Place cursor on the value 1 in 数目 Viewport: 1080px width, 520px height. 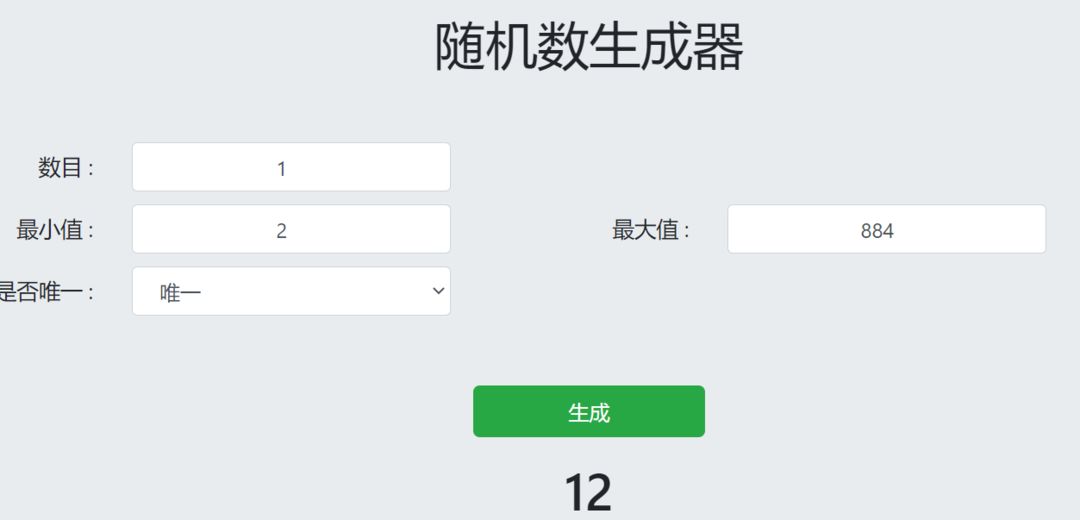coord(281,169)
